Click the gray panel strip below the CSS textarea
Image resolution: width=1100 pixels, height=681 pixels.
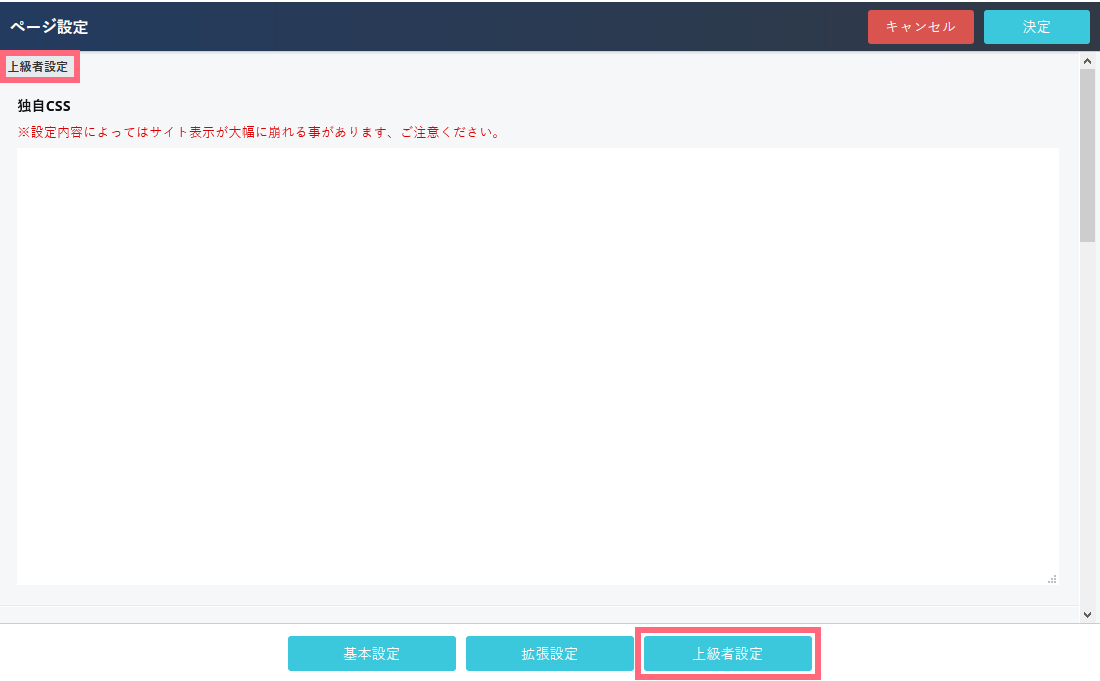[537, 595]
